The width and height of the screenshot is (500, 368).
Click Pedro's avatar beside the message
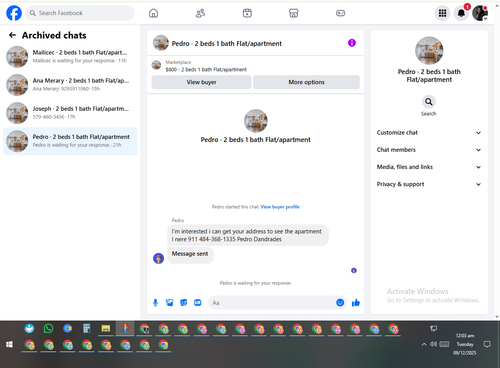click(158, 258)
